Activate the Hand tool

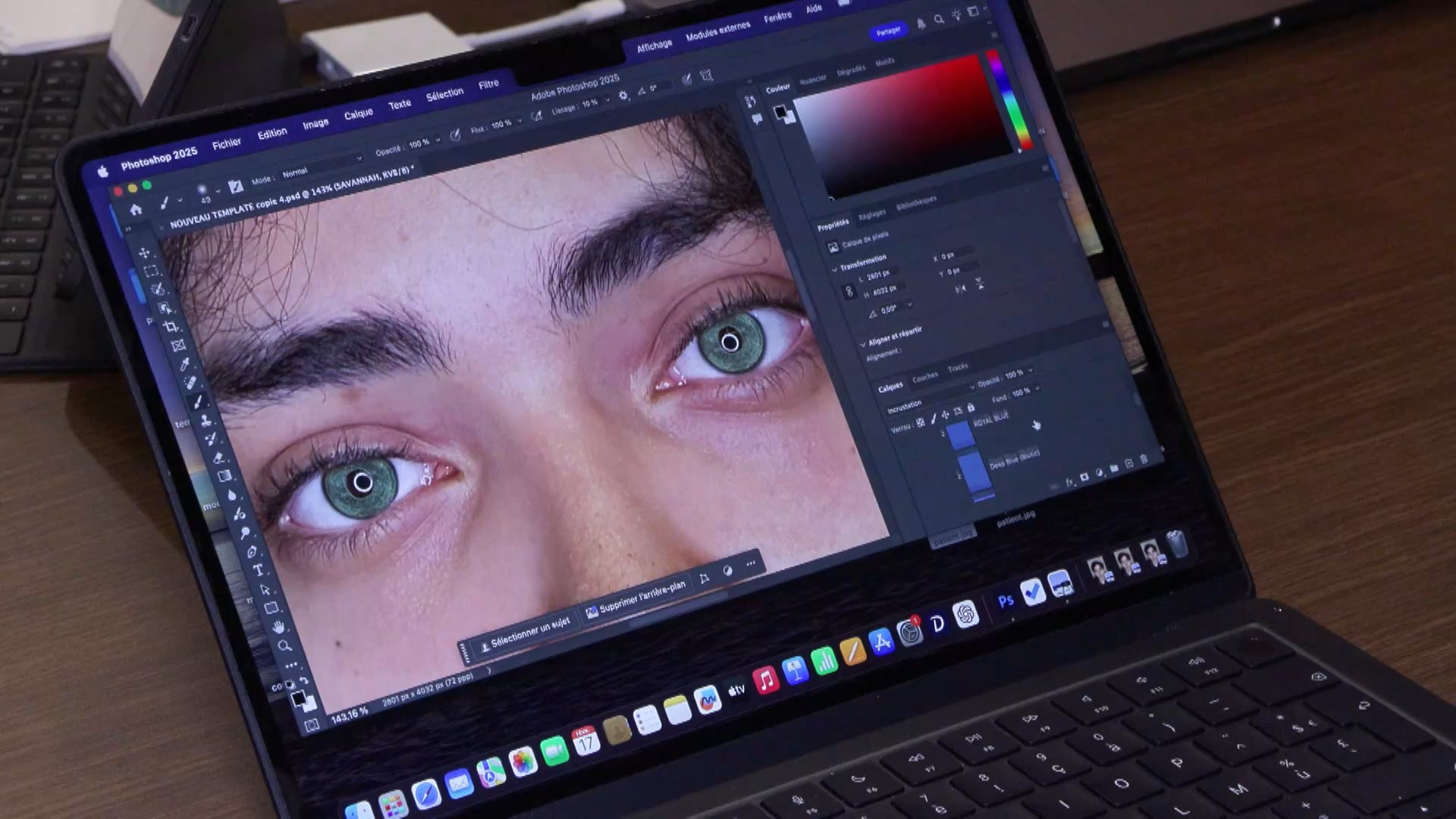[x=278, y=627]
